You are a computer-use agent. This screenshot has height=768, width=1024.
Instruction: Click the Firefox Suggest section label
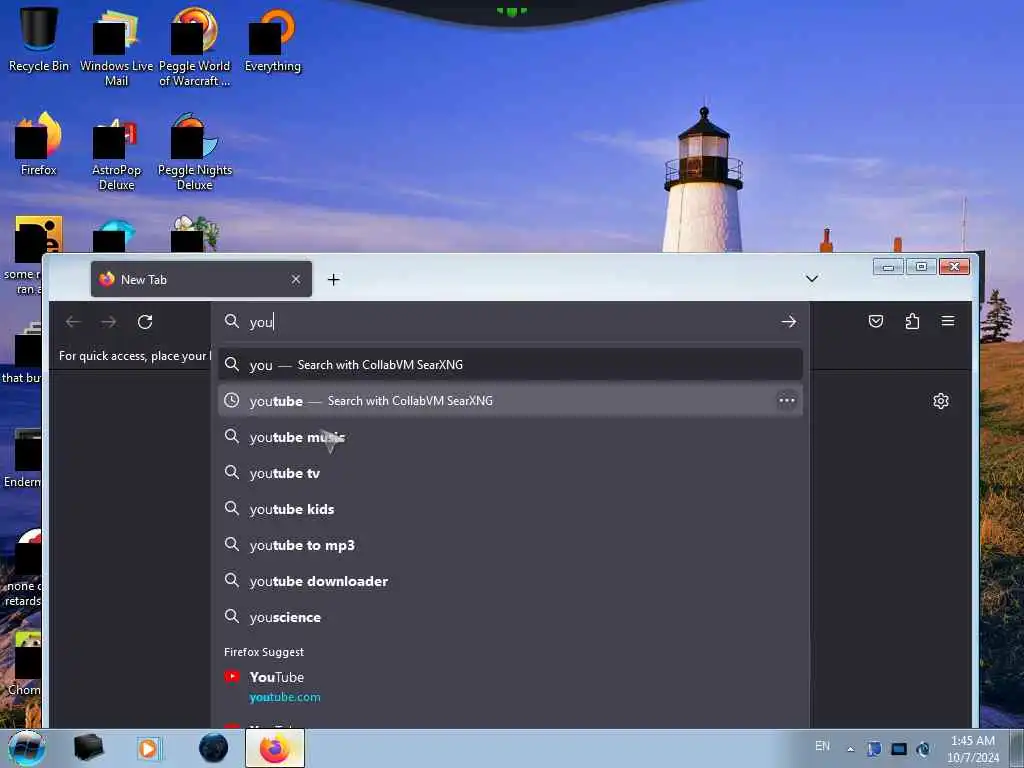pos(264,652)
